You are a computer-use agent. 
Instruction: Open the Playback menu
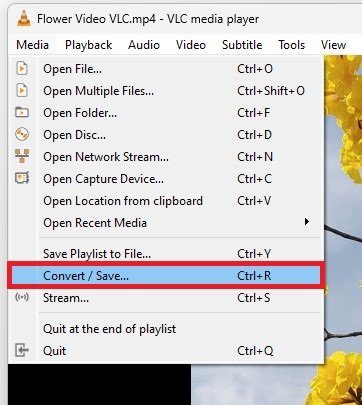[88, 45]
